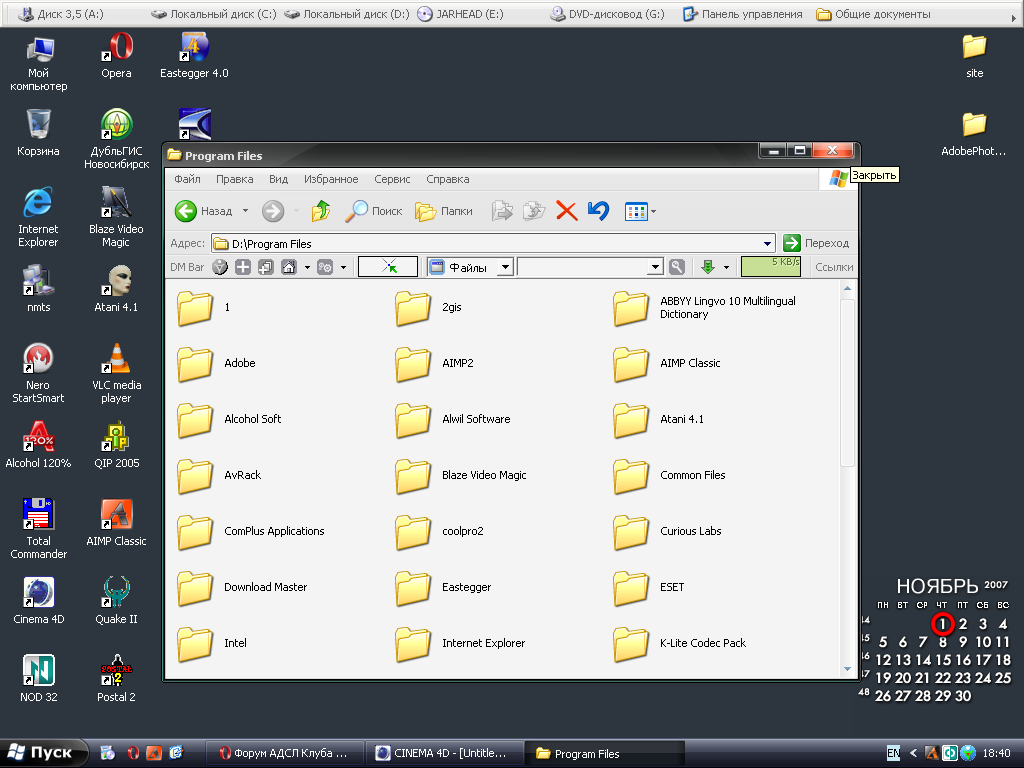Select the VLC media player desktop shortcut
Screen dimensions: 1024x768
pos(116,373)
